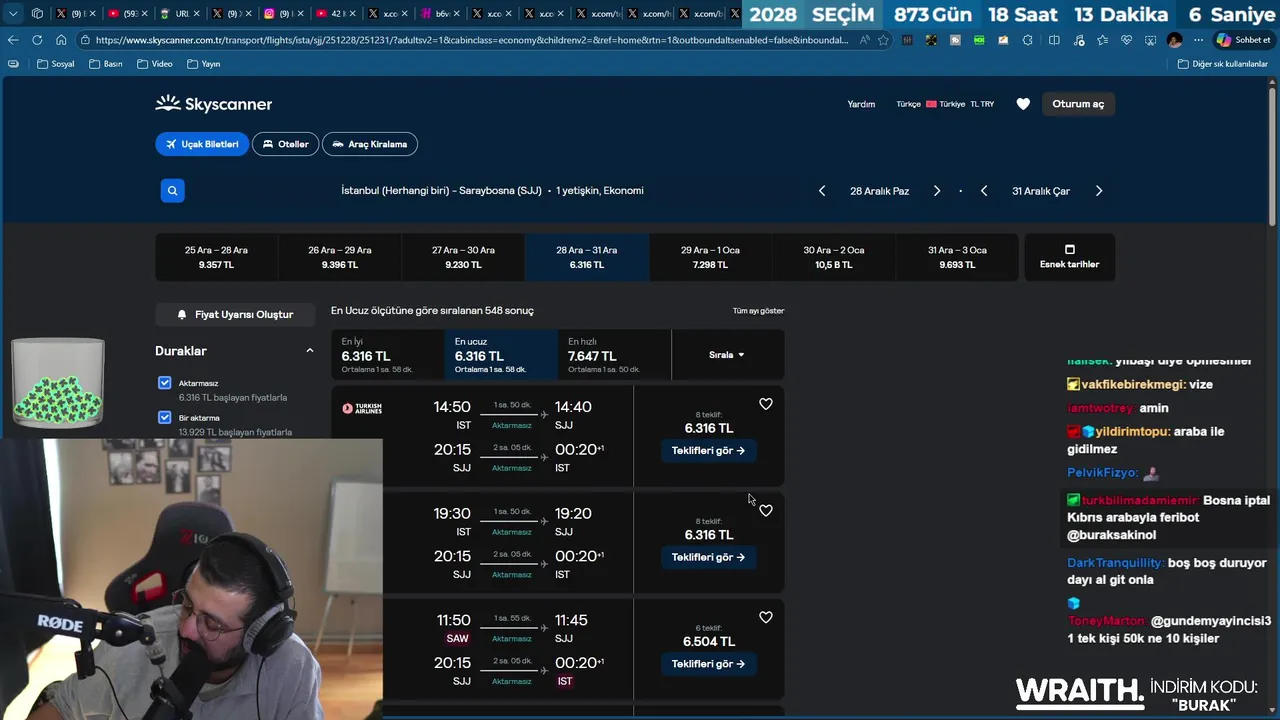Open the Yardım help link

pos(861,104)
